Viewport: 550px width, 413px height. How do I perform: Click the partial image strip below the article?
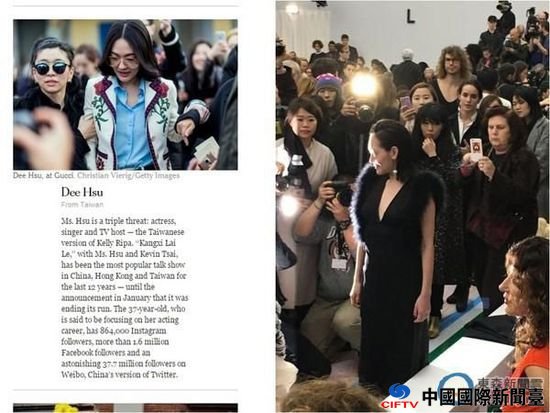(126, 408)
